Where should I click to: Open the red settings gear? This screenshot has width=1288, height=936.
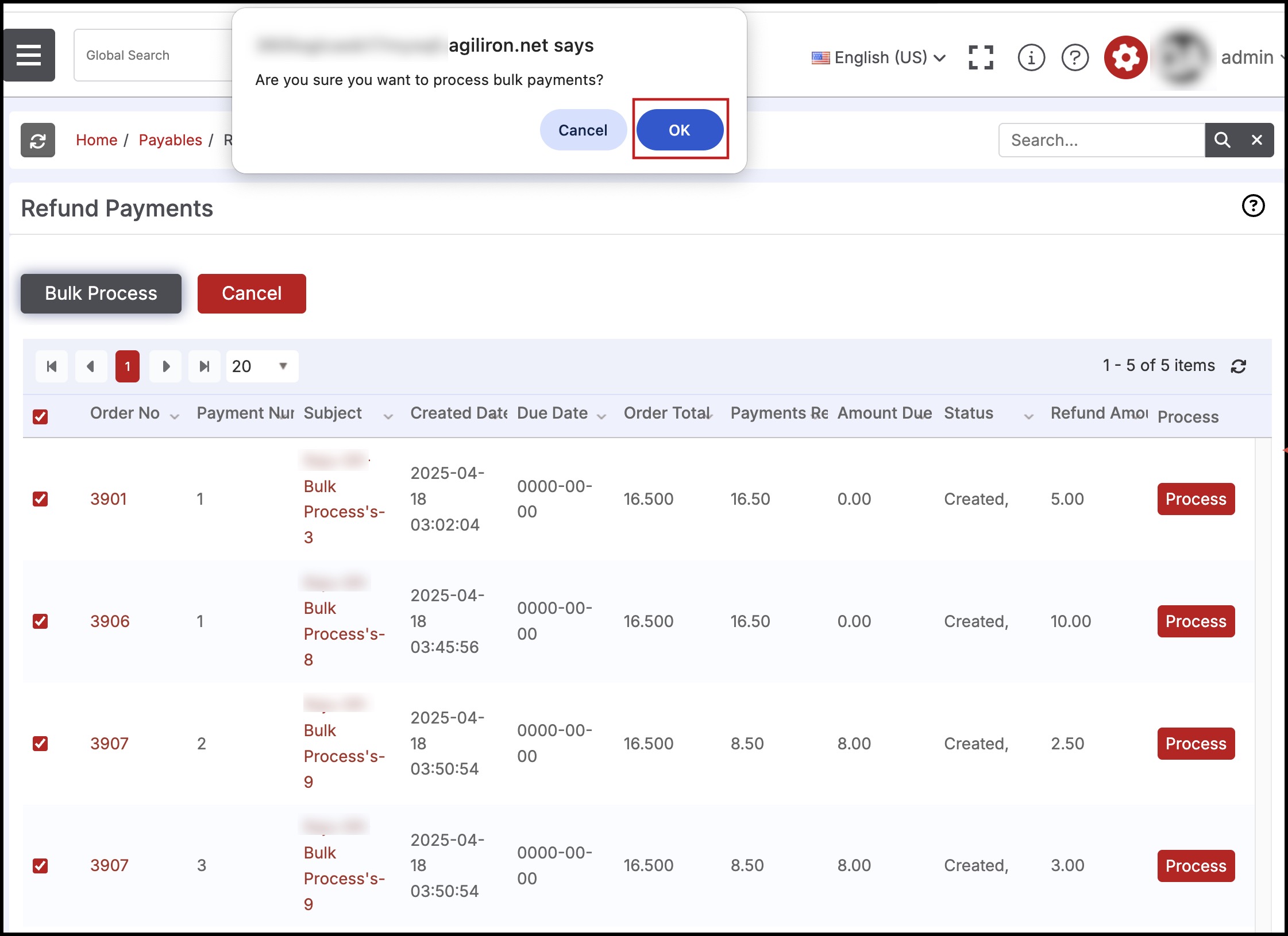tap(1125, 57)
